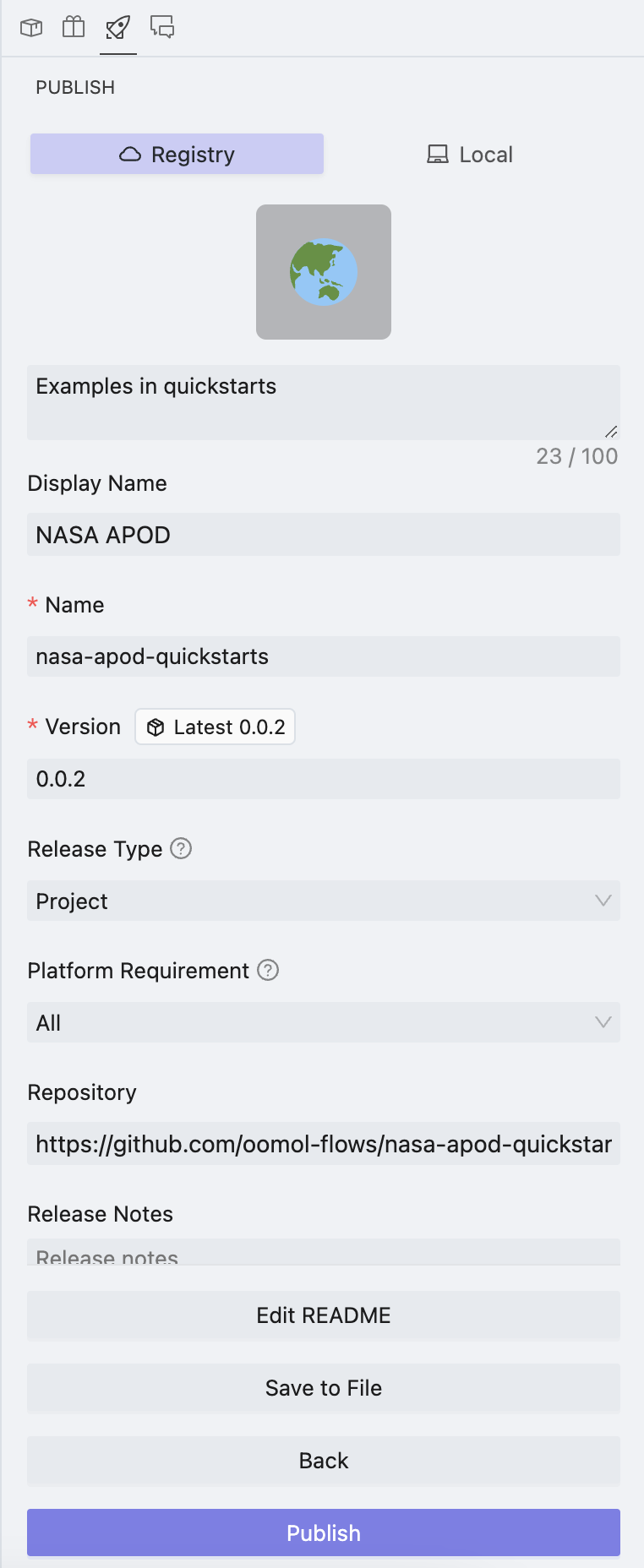644x1568 pixels.
Task: Click the Latest 0.0.2 version badge
Action: coord(216,727)
